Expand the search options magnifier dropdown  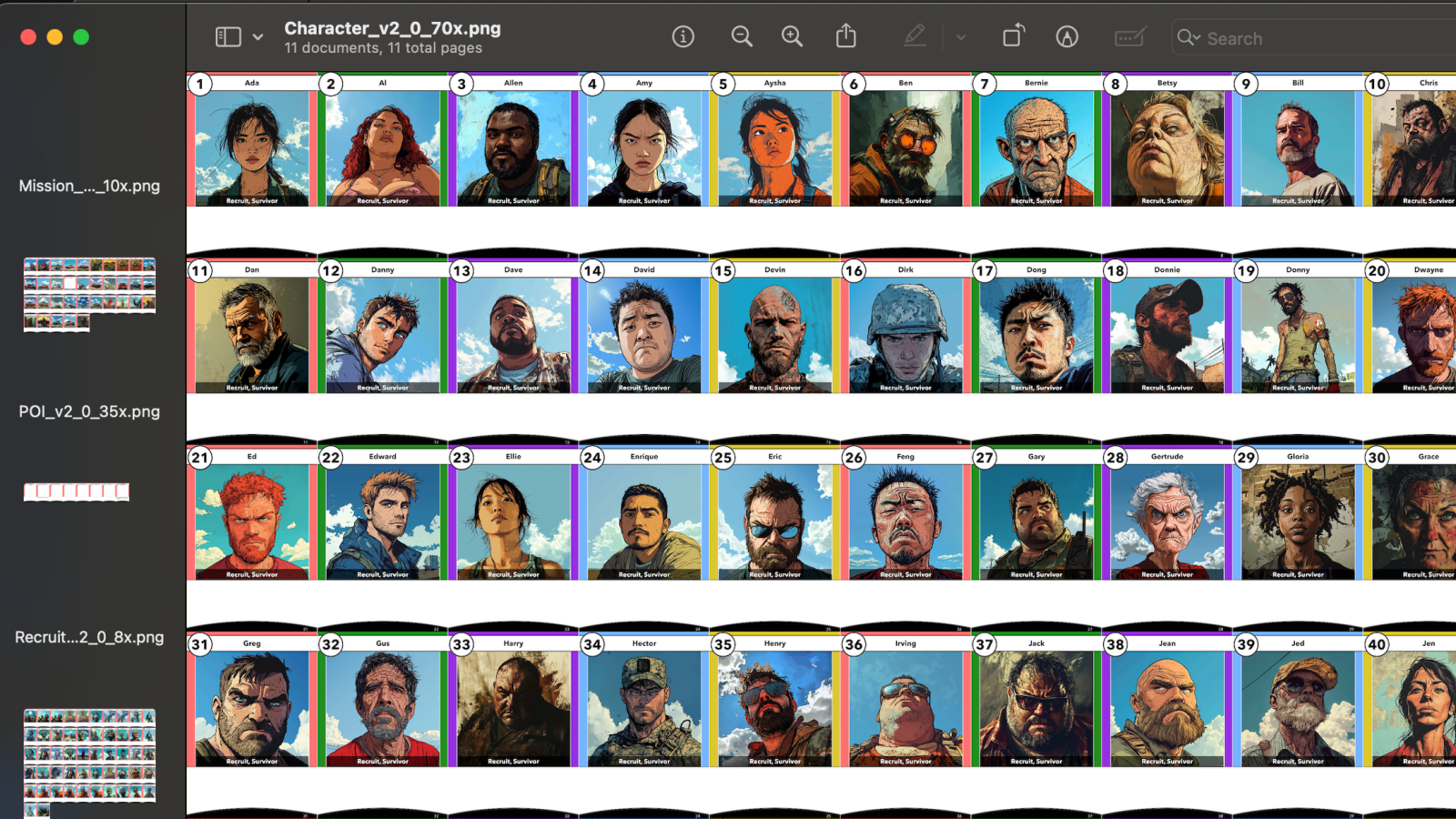click(x=1188, y=37)
